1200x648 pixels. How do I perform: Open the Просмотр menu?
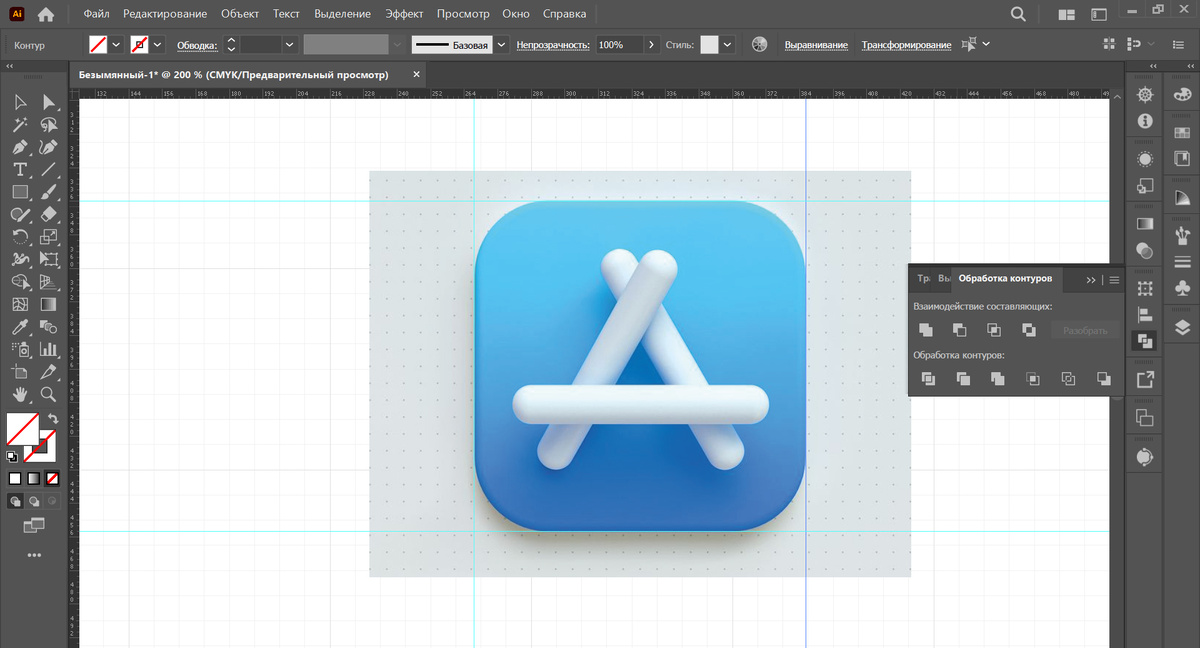point(463,14)
